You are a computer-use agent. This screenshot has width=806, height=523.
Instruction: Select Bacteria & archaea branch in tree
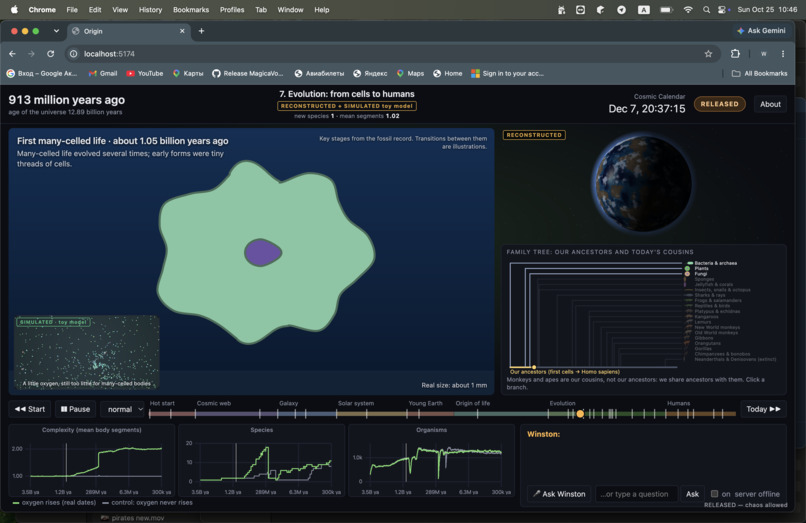coord(715,263)
